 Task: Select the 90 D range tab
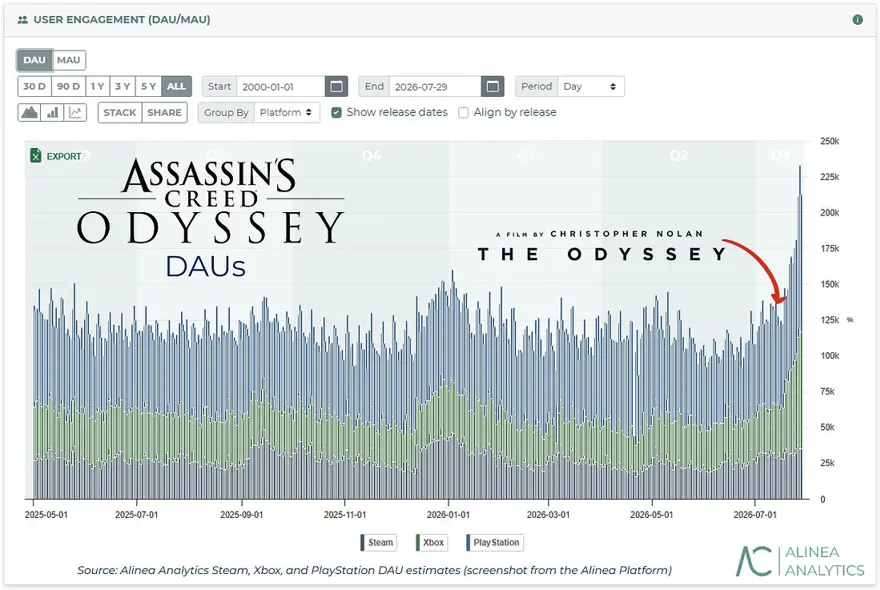coord(68,86)
